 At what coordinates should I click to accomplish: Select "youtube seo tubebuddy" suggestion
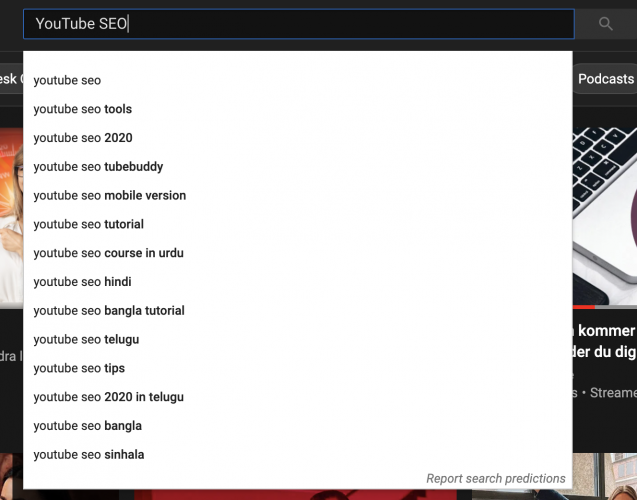298,167
